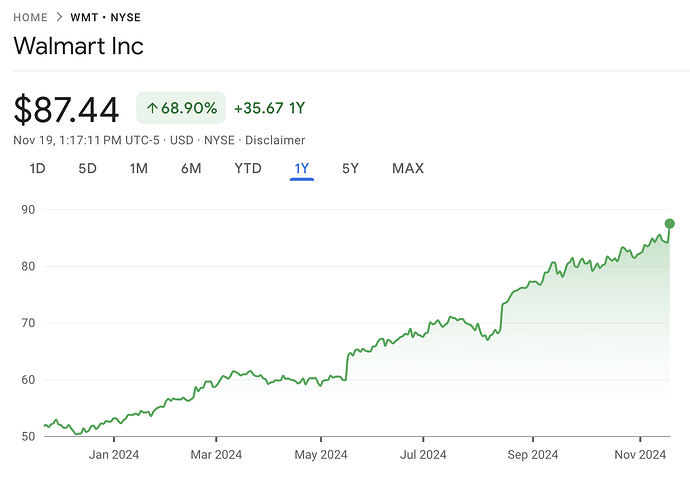
Task: Click the Sep 2024 axis label
Action: coord(532,455)
